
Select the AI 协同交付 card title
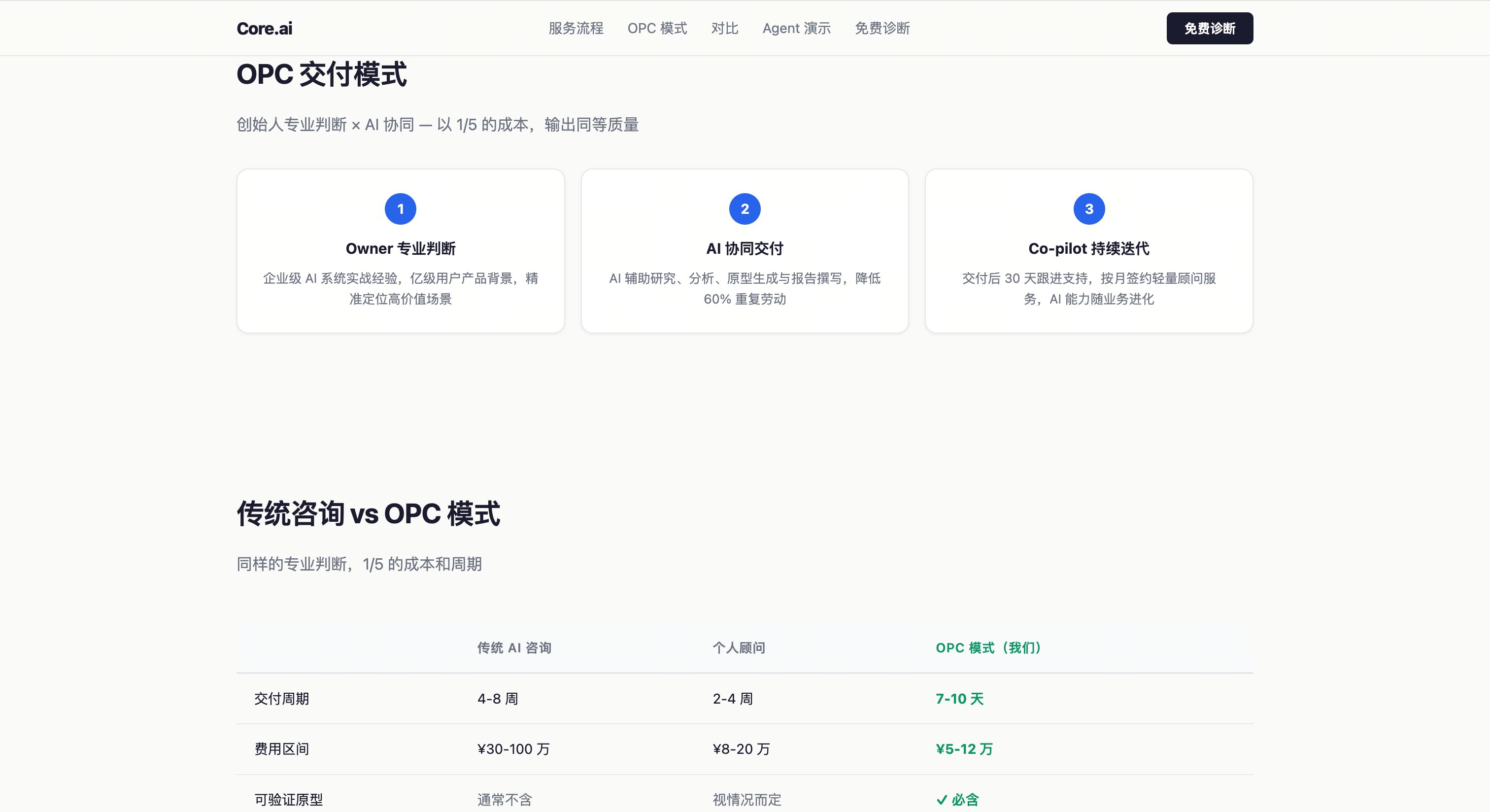745,249
